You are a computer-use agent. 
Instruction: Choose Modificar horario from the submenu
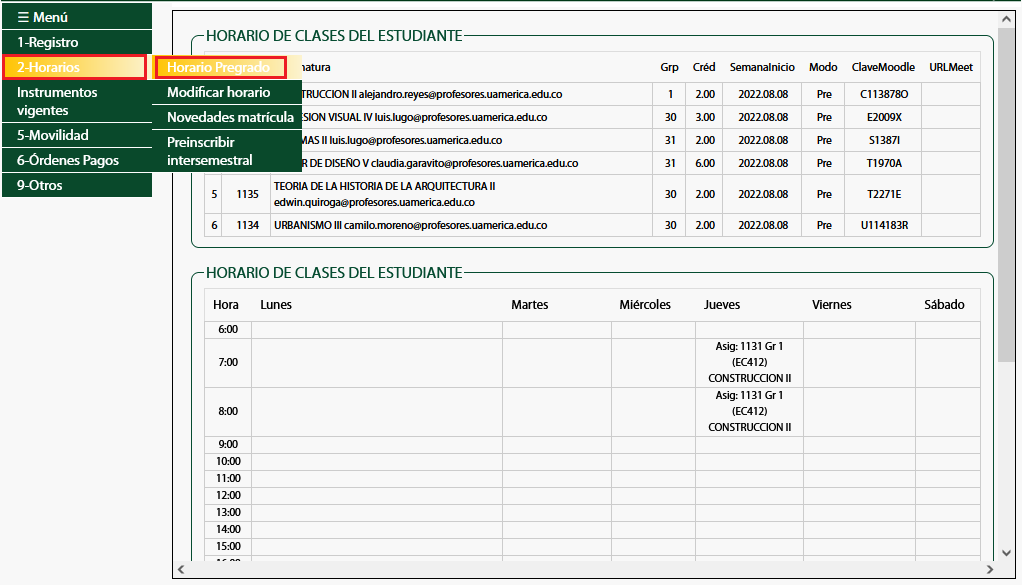click(227, 93)
